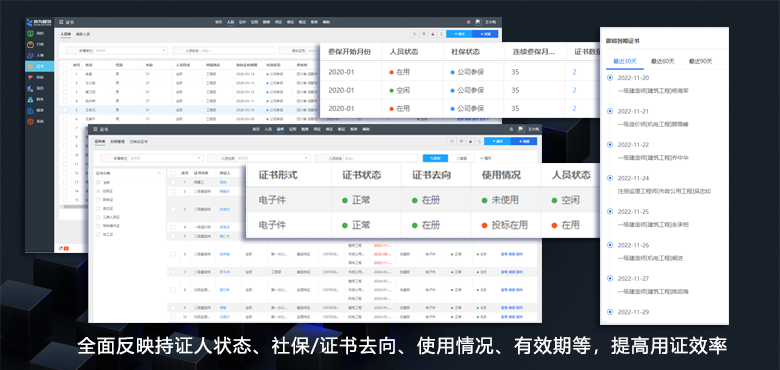Select 证书 nav tab in front window header
Viewport: 780px width, 370px height.
tap(280, 129)
